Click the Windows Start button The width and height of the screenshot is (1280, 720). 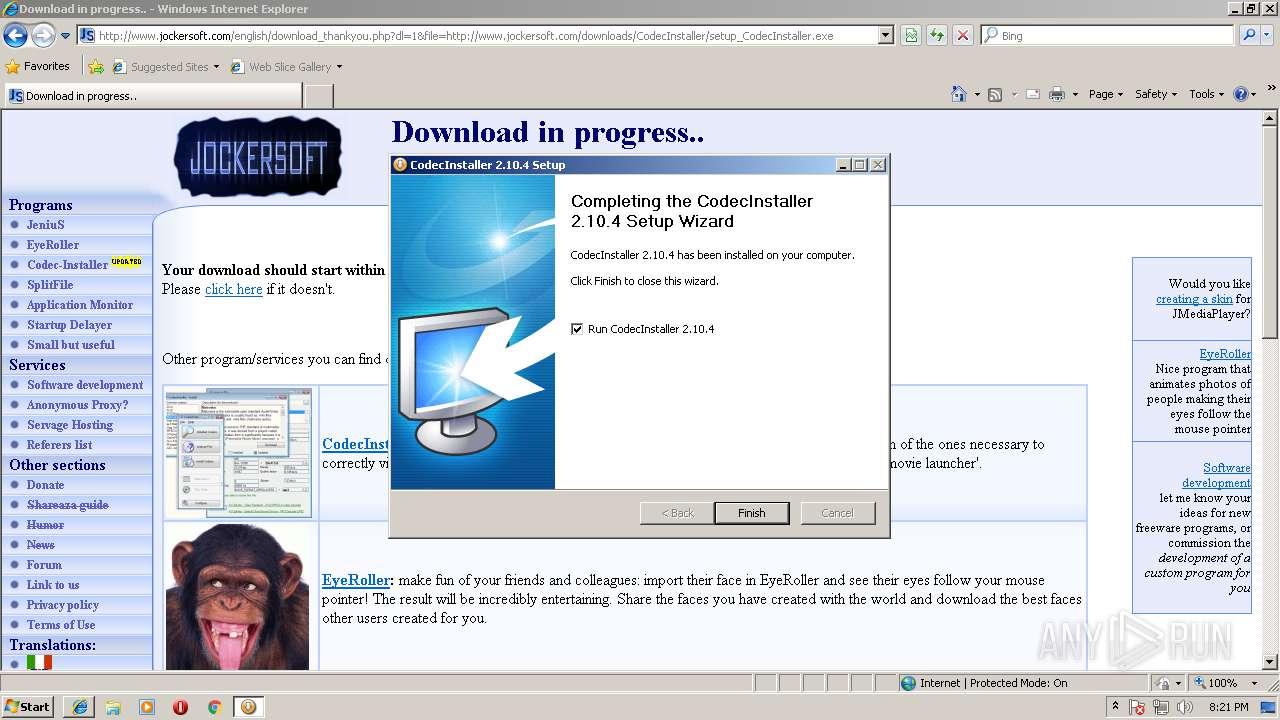[27, 707]
